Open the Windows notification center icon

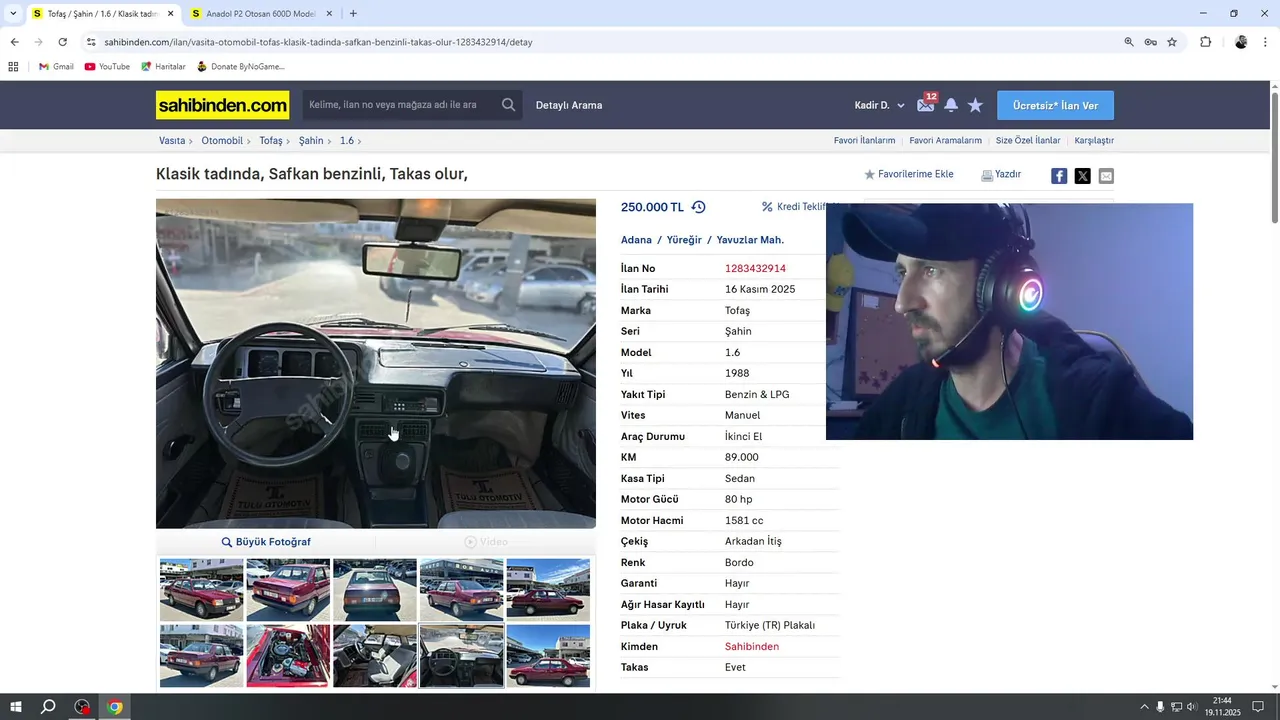coord(1258,707)
